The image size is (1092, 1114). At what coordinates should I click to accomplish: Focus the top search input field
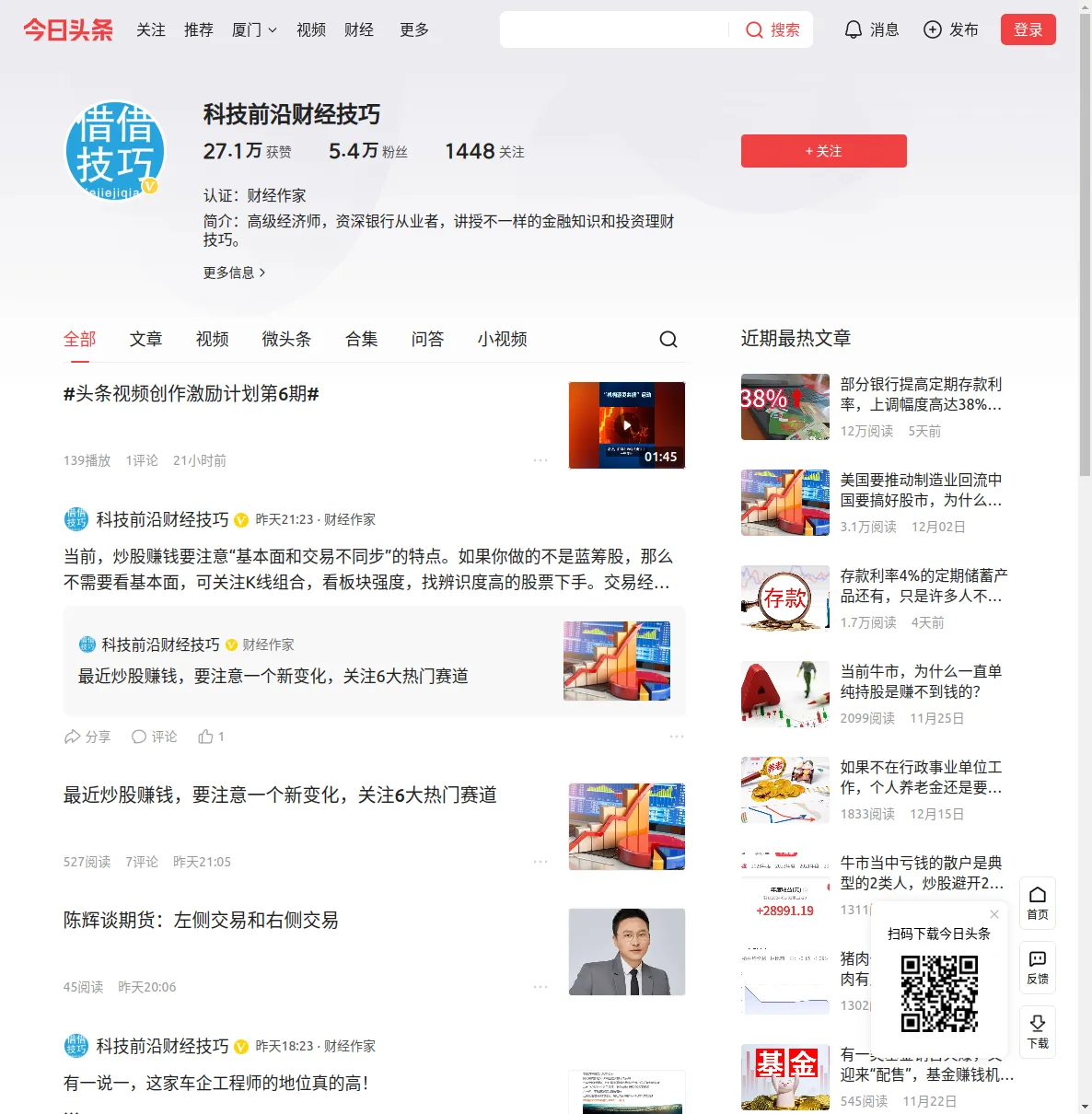pyautogui.click(x=615, y=29)
